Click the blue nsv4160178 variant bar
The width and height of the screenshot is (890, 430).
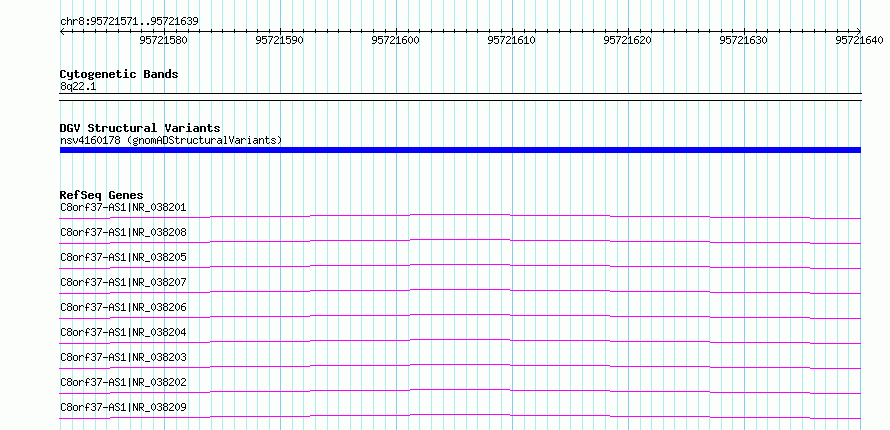(x=460, y=150)
